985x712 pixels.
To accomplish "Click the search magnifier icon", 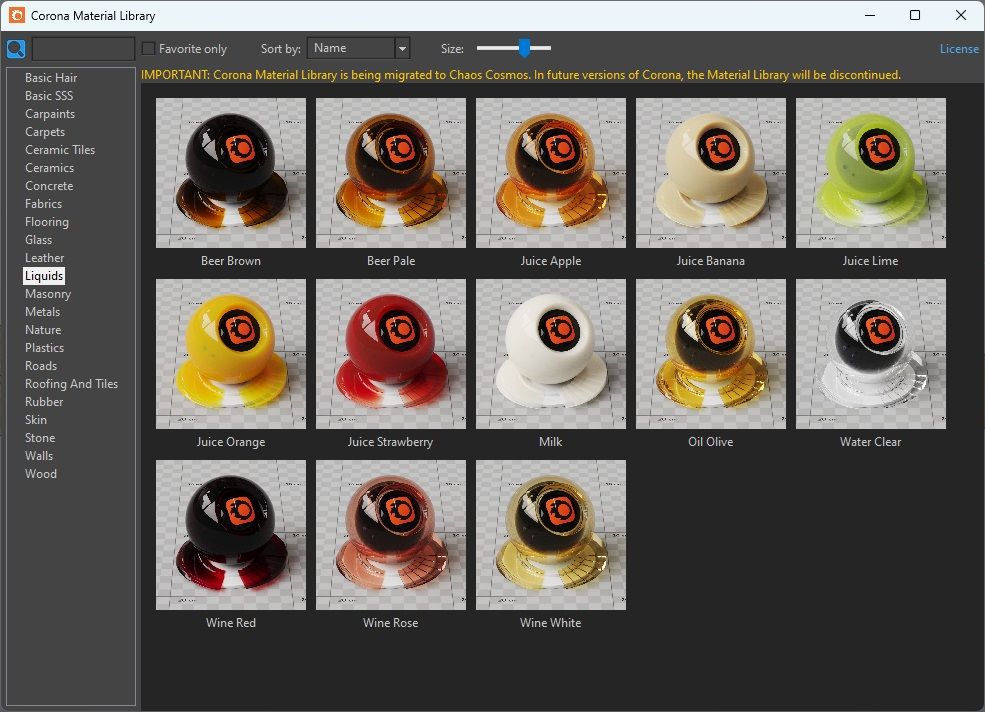I will [16, 48].
